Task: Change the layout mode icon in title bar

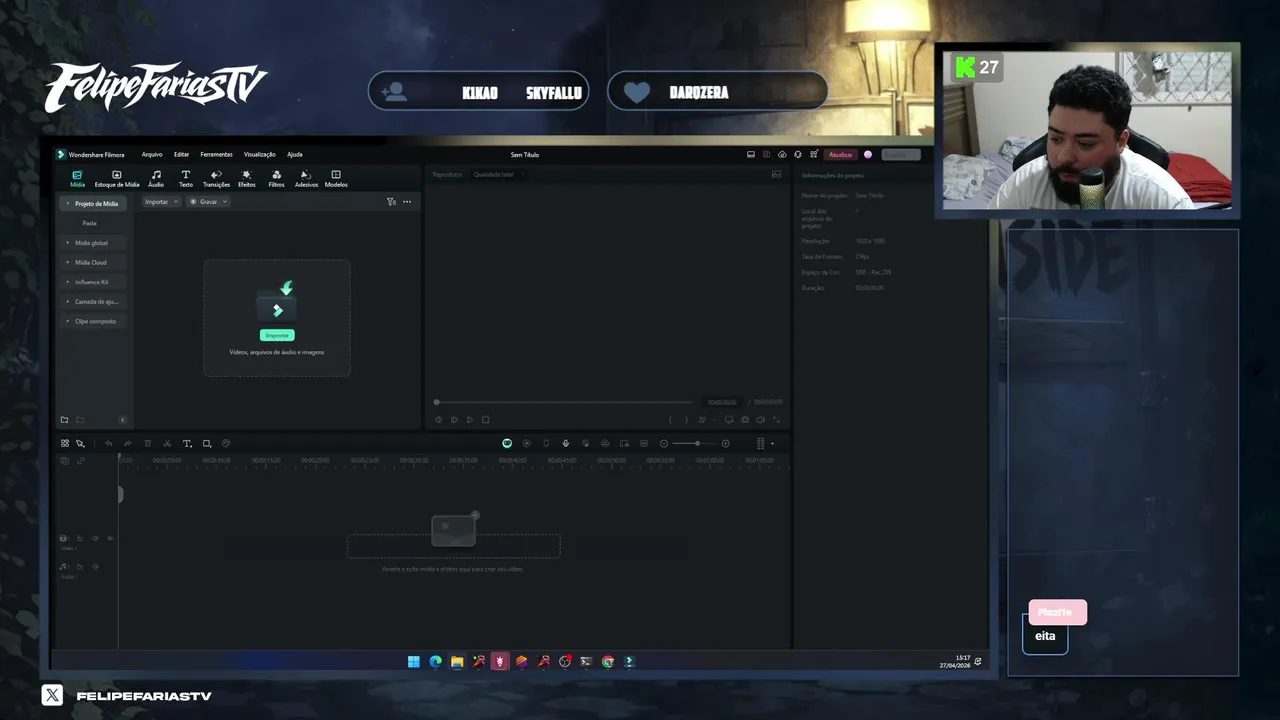Action: coord(751,154)
